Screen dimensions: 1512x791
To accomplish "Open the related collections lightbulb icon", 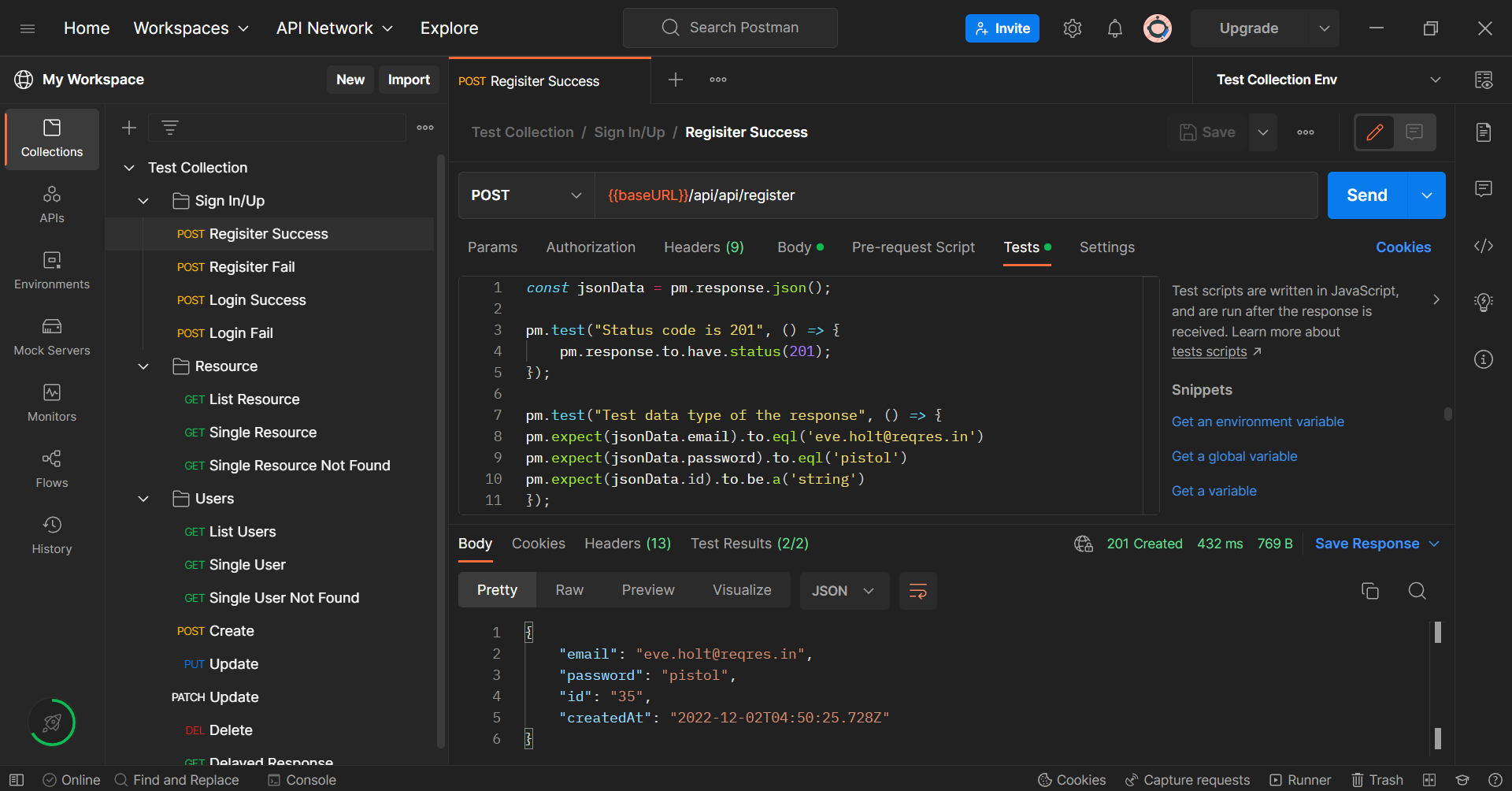I will pos(1484,303).
